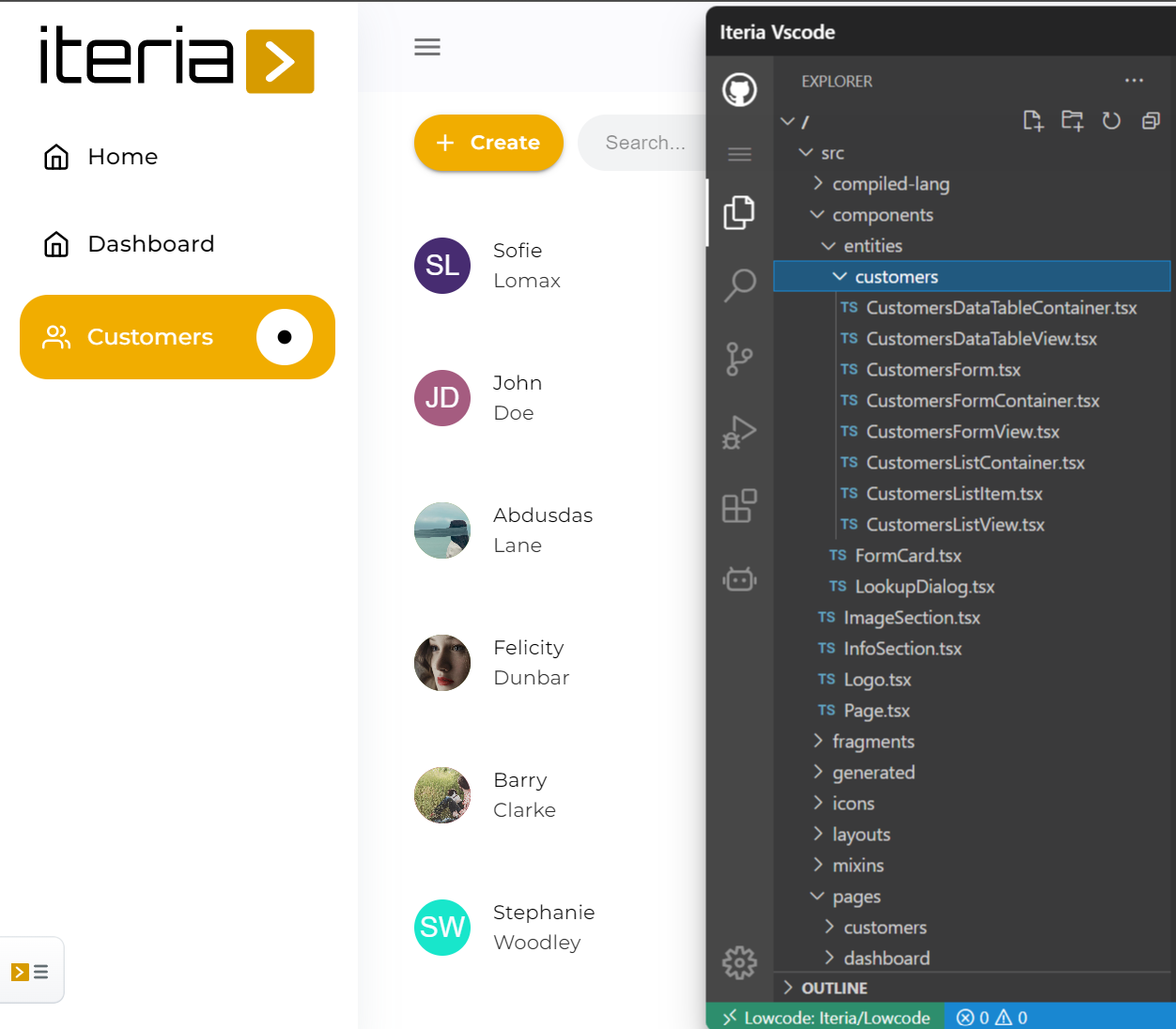
Task: Click the Search input field
Action: pos(645,143)
